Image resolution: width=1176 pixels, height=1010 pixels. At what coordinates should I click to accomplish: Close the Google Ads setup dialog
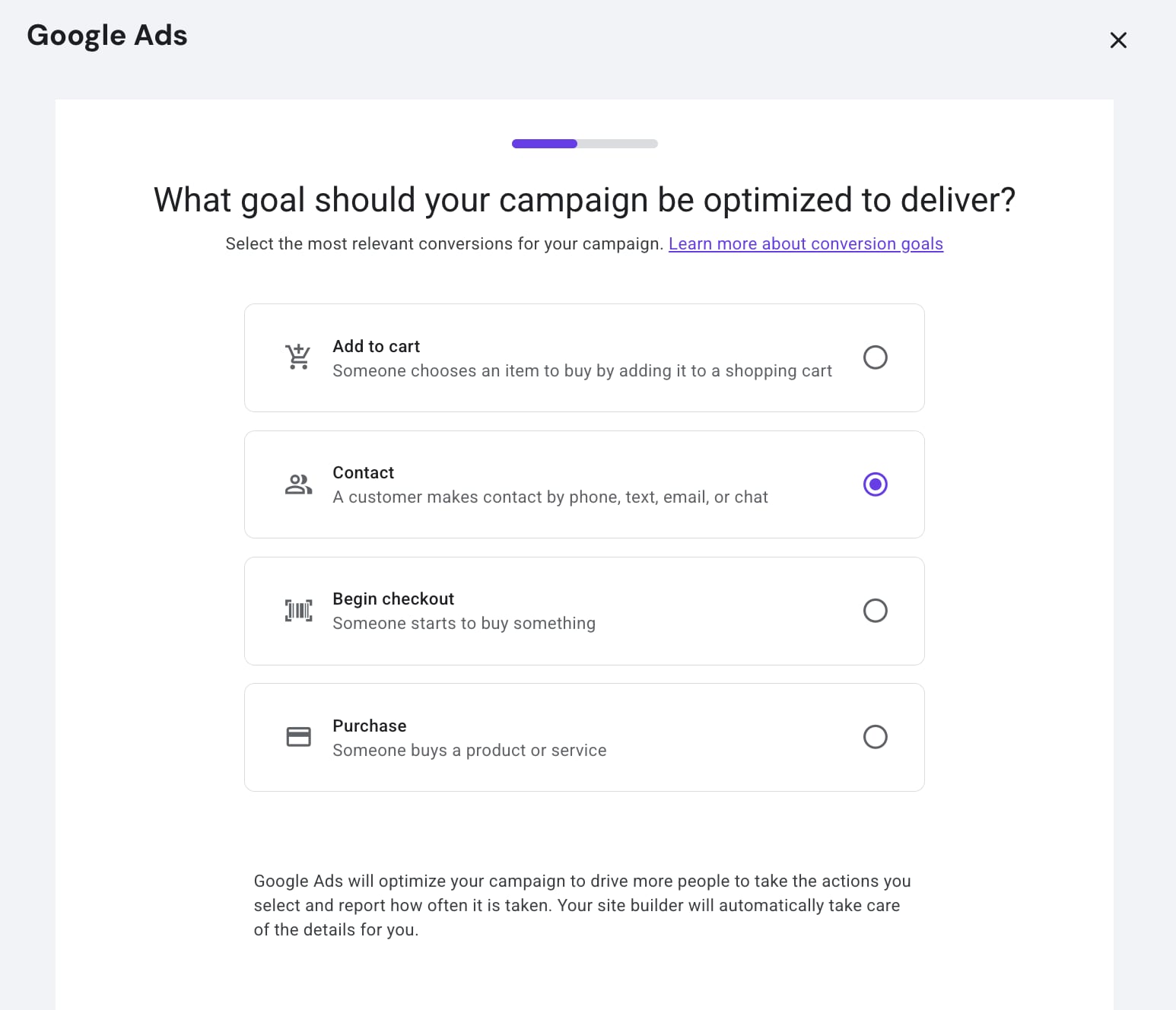1117,40
